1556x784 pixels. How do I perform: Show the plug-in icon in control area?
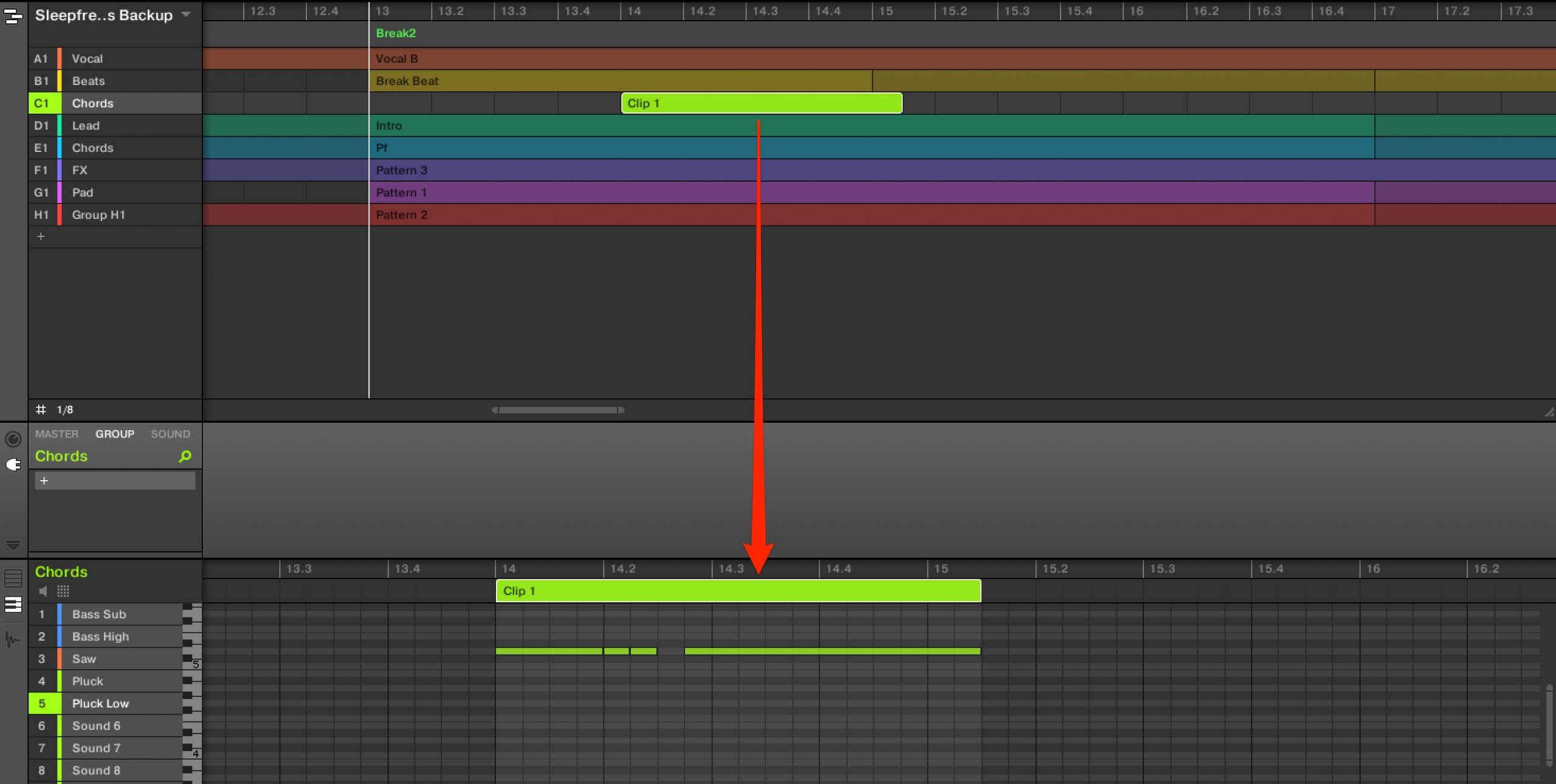(x=13, y=465)
